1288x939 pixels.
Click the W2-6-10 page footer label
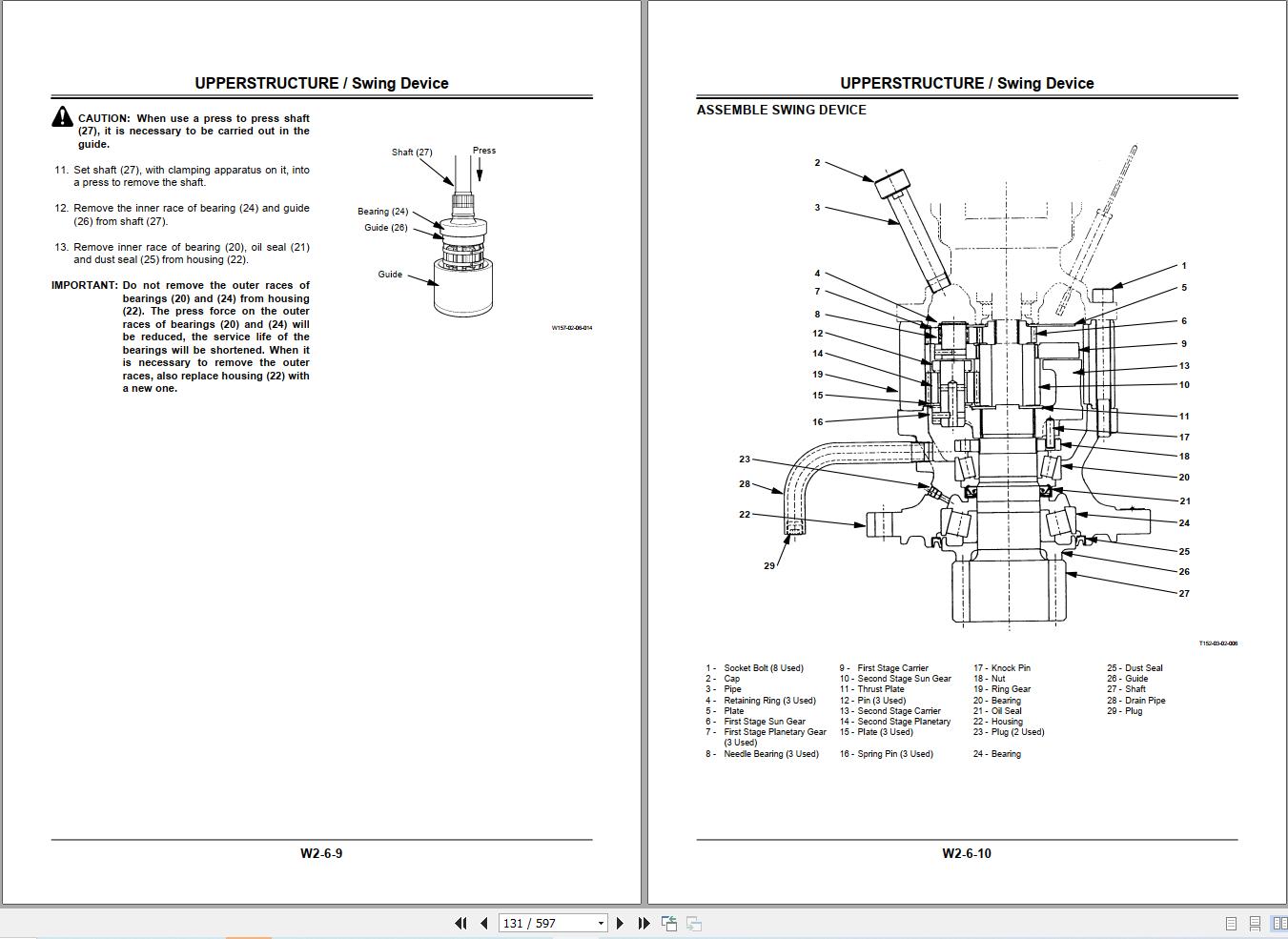click(966, 853)
